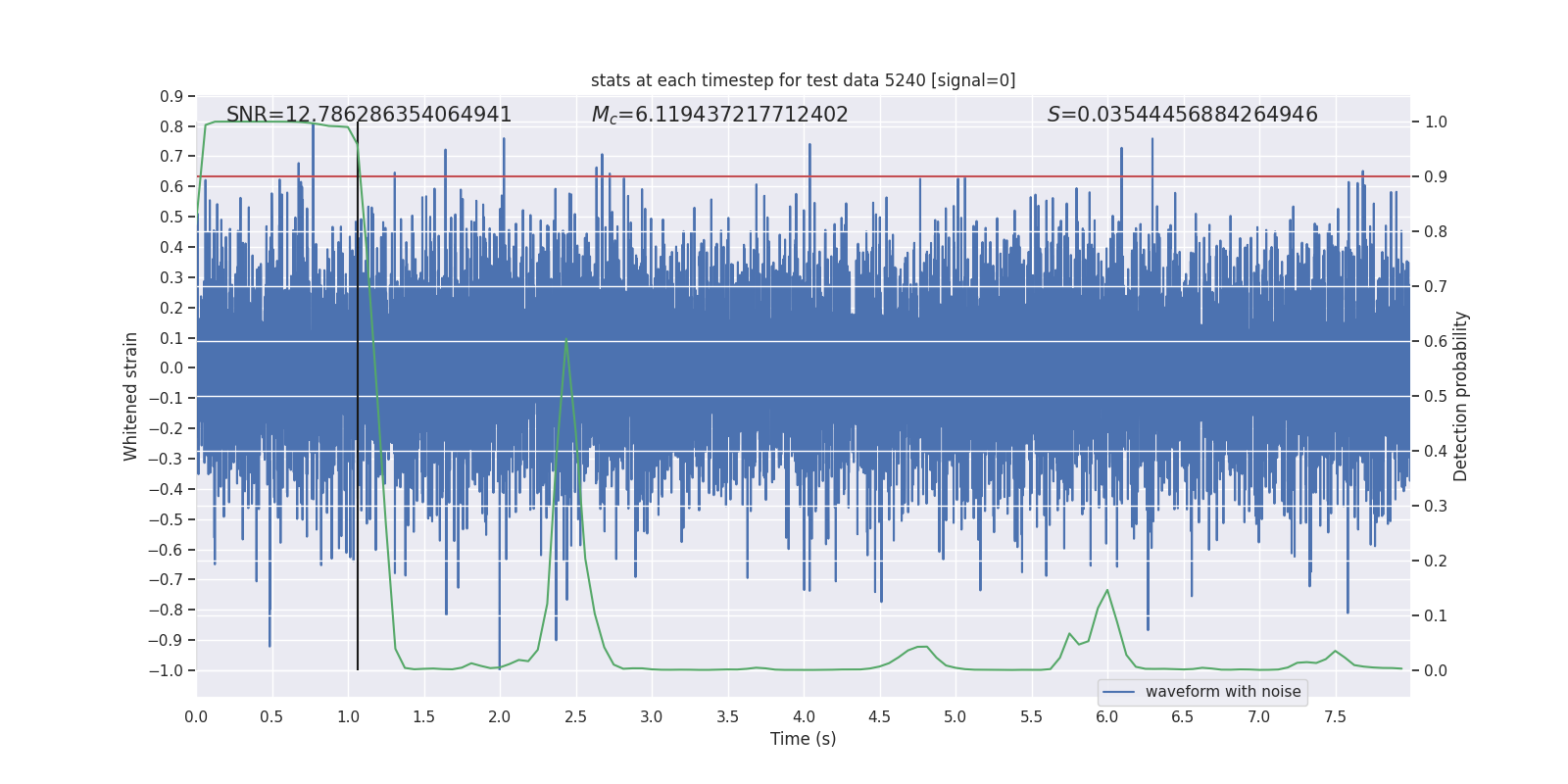The height and width of the screenshot is (784, 1568).
Task: Click x-axis tick label 1.5
Action: tap(423, 717)
